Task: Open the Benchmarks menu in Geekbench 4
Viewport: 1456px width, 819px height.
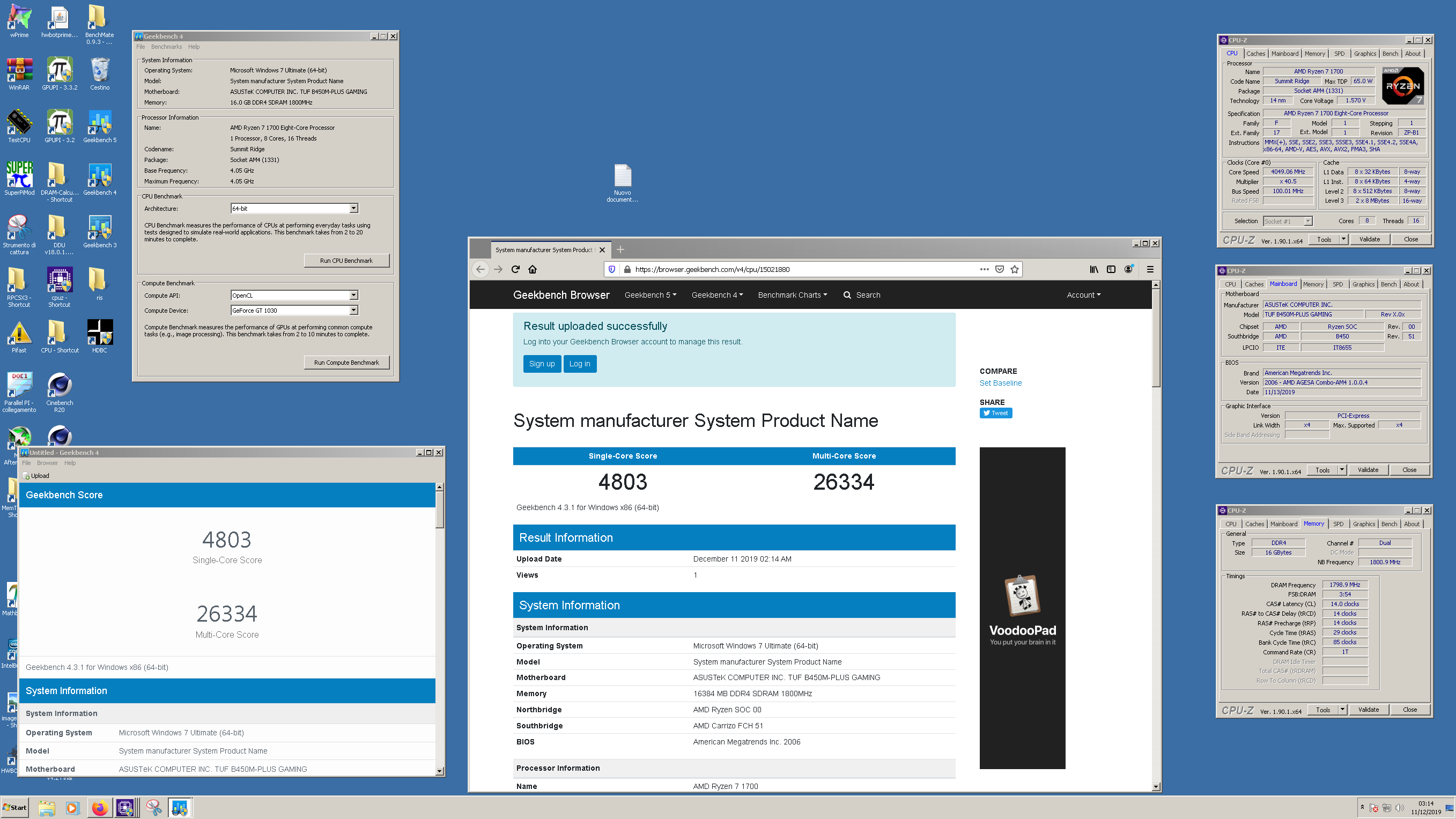Action: click(166, 47)
